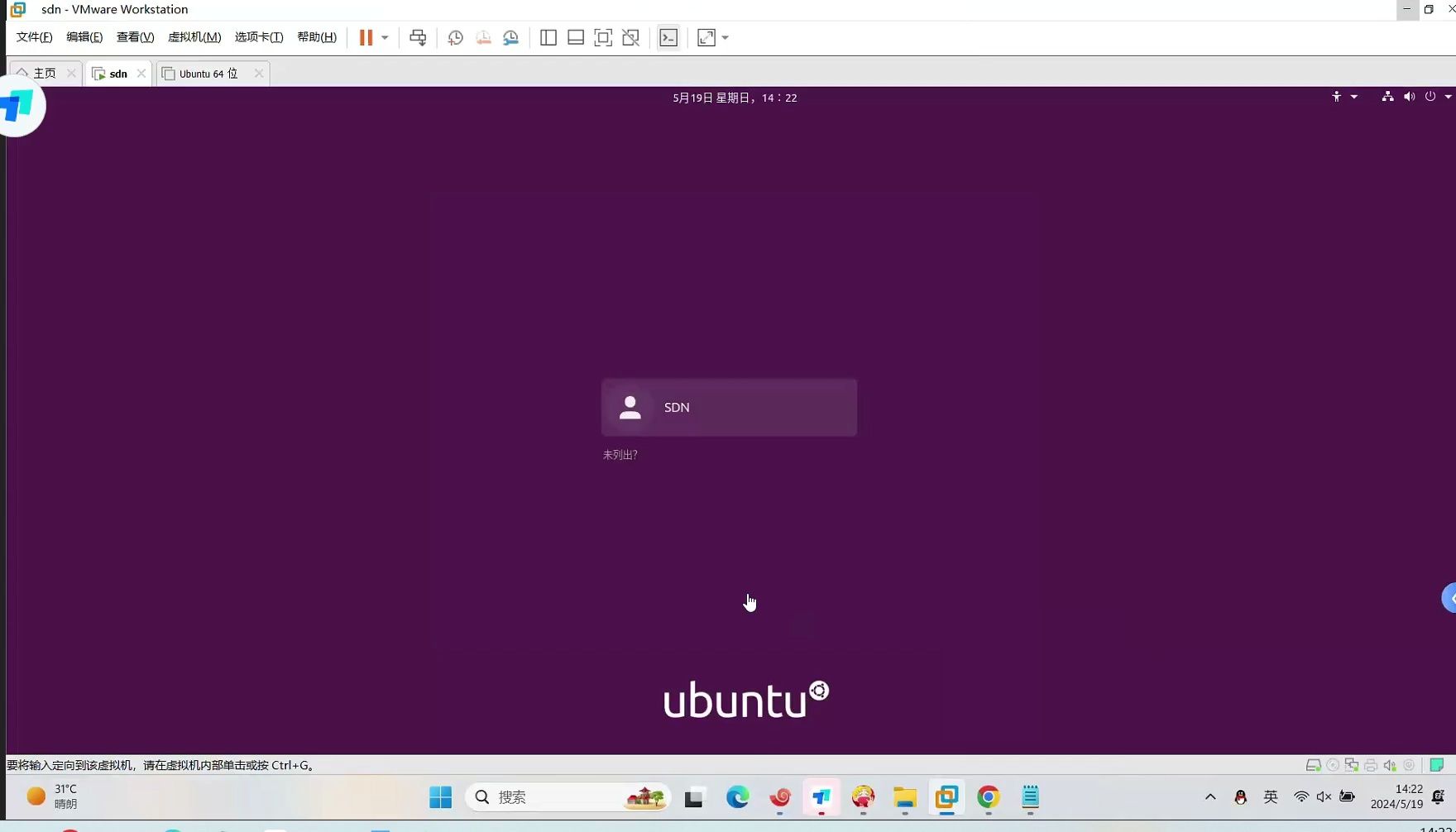1456x832 pixels.
Task: Click the battery tray icon
Action: pyautogui.click(x=1347, y=797)
